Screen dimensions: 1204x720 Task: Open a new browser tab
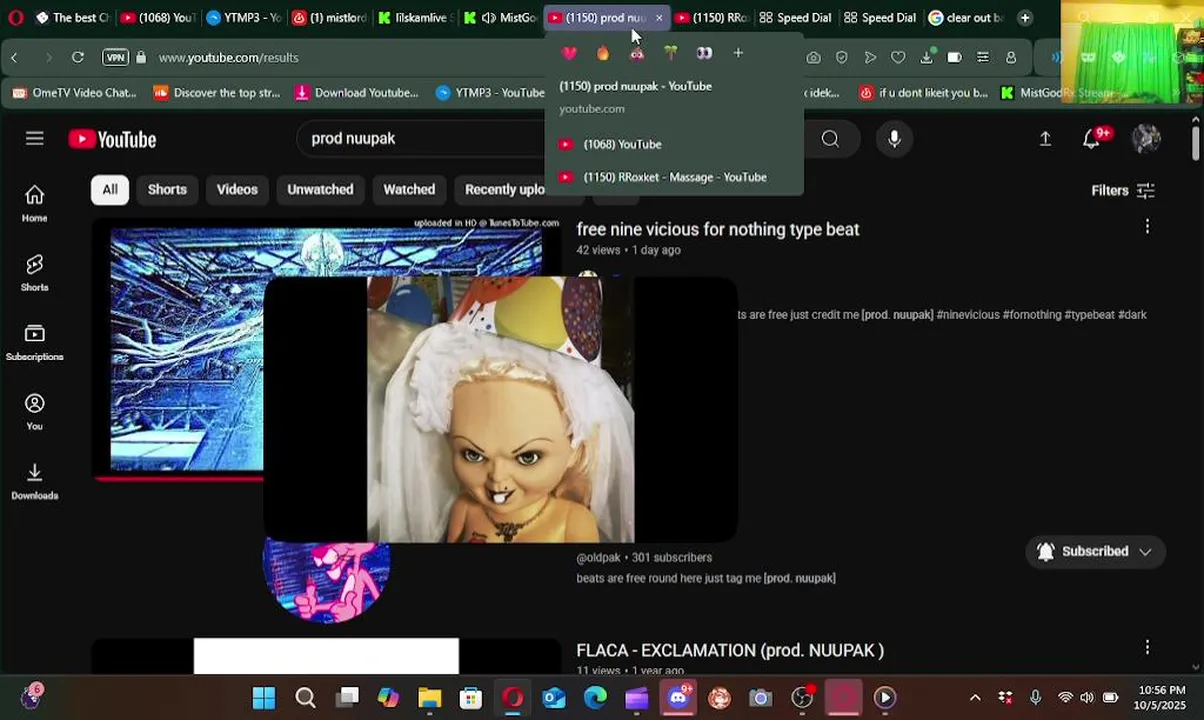[1025, 17]
